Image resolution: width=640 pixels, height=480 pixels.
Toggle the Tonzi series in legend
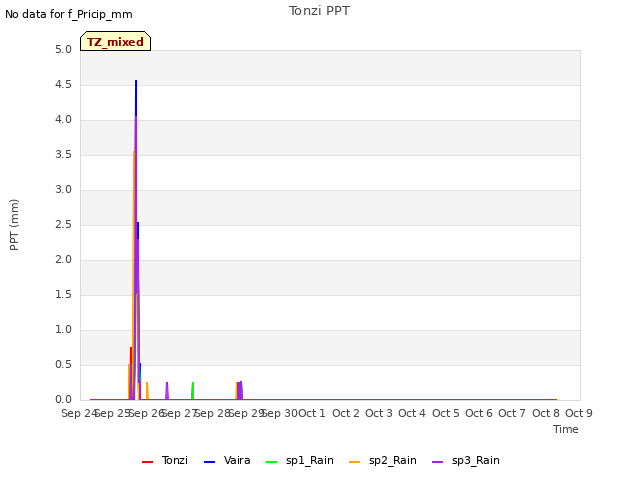[165, 460]
